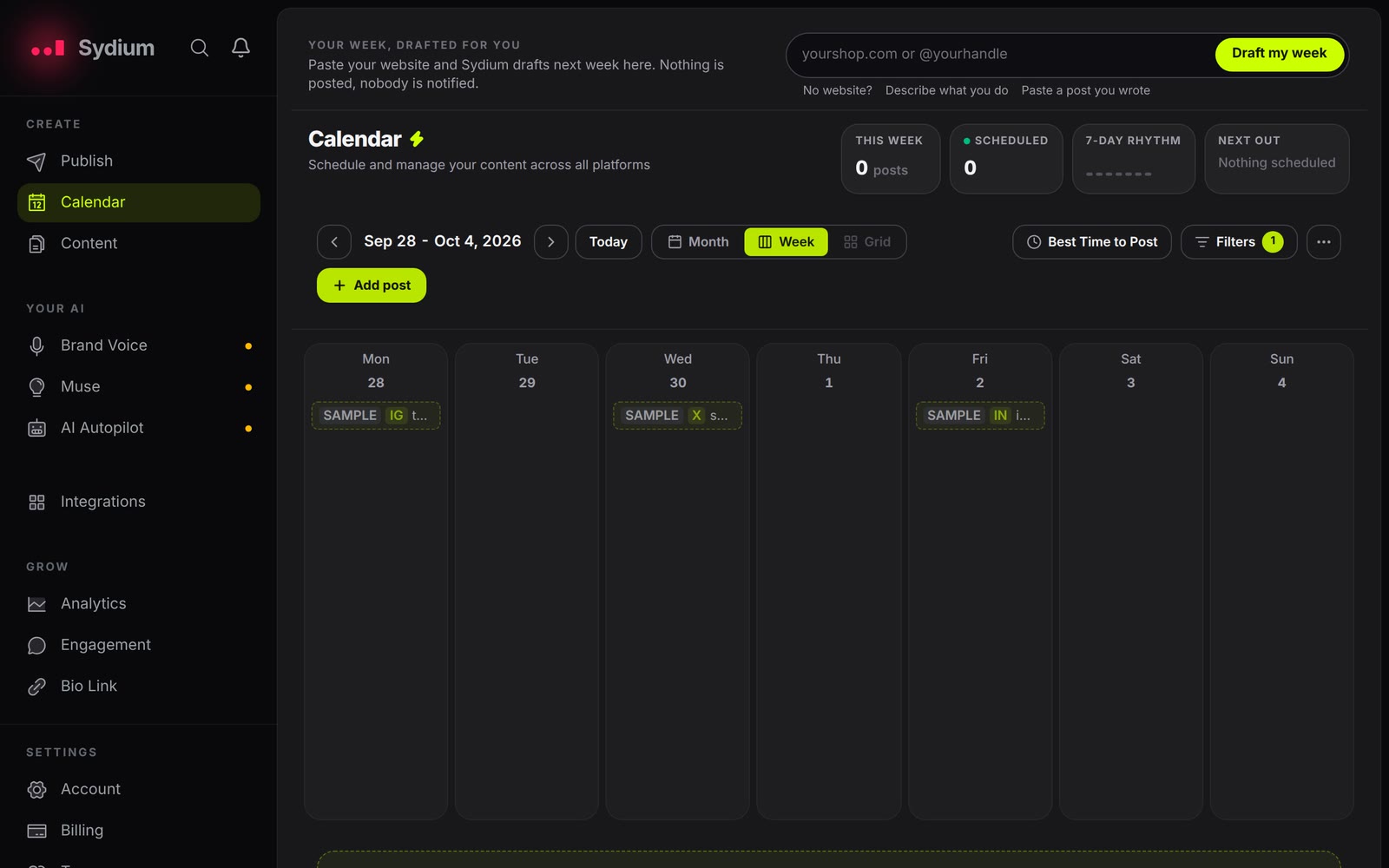Screen dimensions: 1389x868
Task: Click the This Week posts stat card
Action: pos(891,159)
